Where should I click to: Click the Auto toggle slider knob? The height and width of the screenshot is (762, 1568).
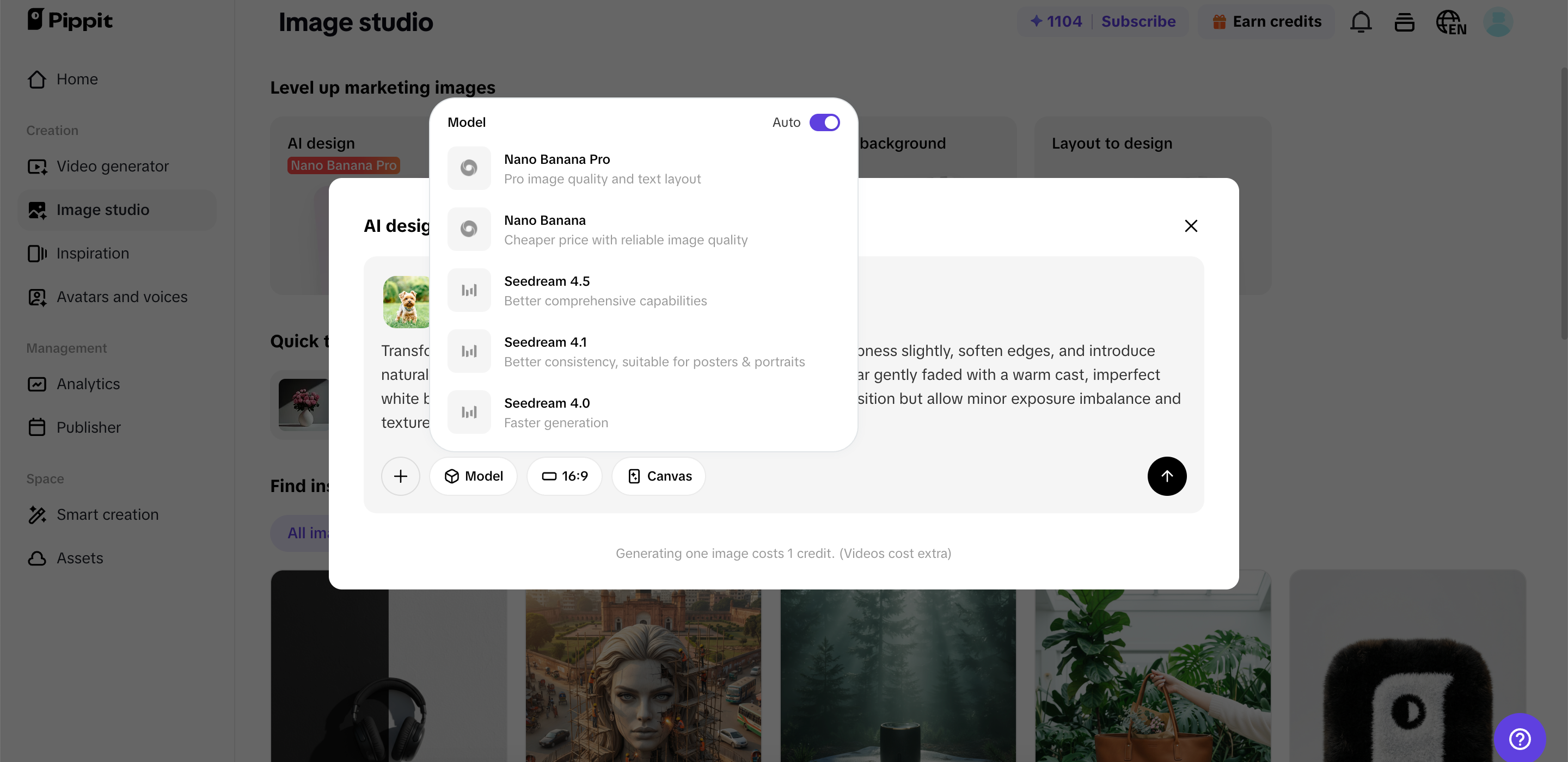pyautogui.click(x=831, y=122)
